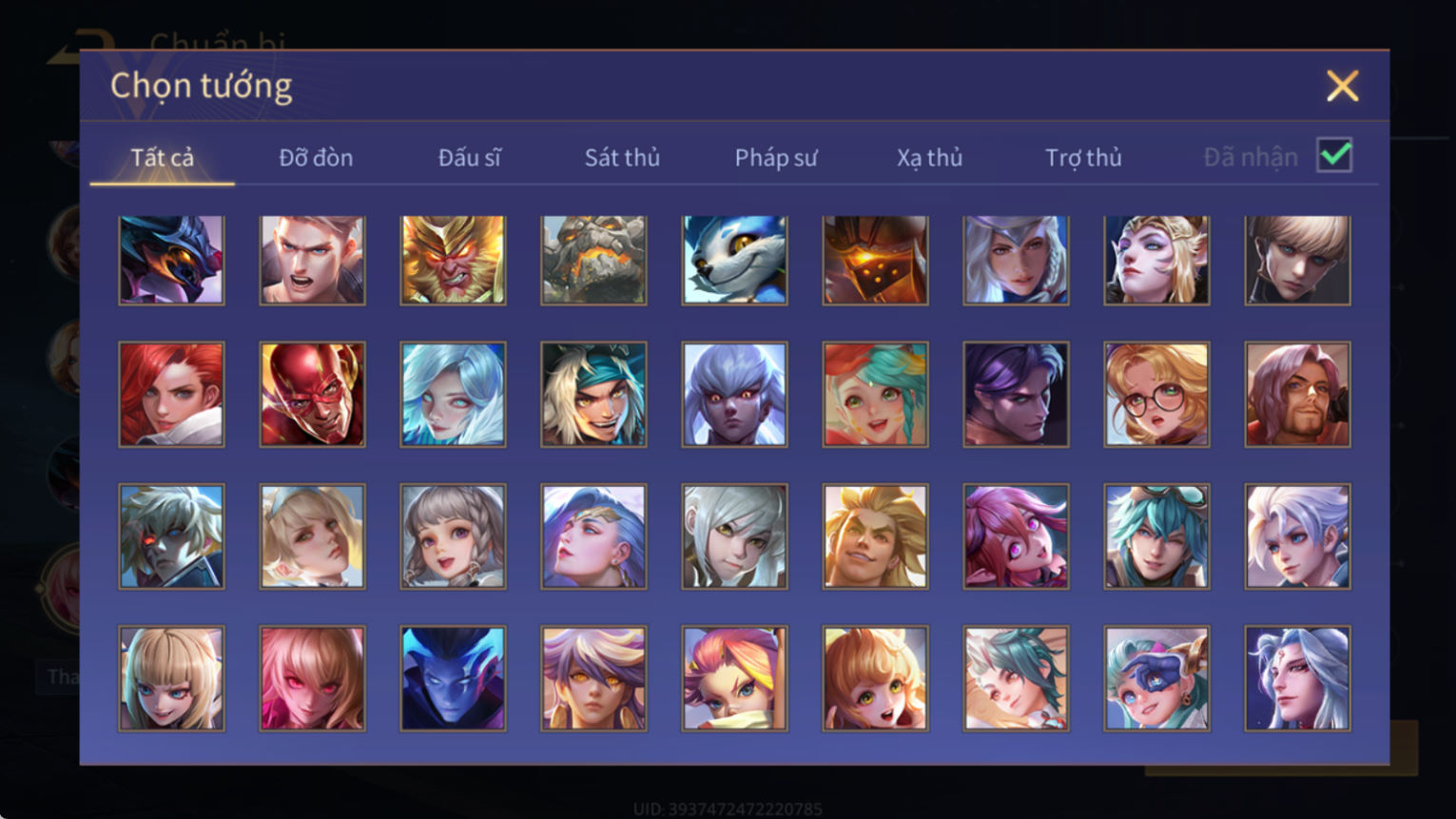1456x819 pixels.
Task: Close the Chọn tướng dialog
Action: point(1342,87)
